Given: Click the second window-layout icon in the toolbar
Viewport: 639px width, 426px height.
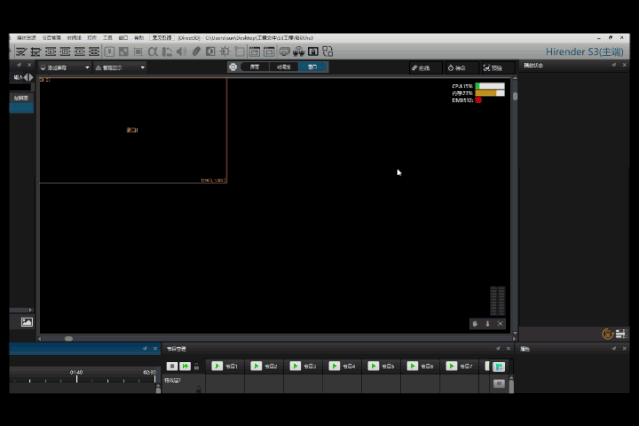Looking at the screenshot, I should [269, 52].
